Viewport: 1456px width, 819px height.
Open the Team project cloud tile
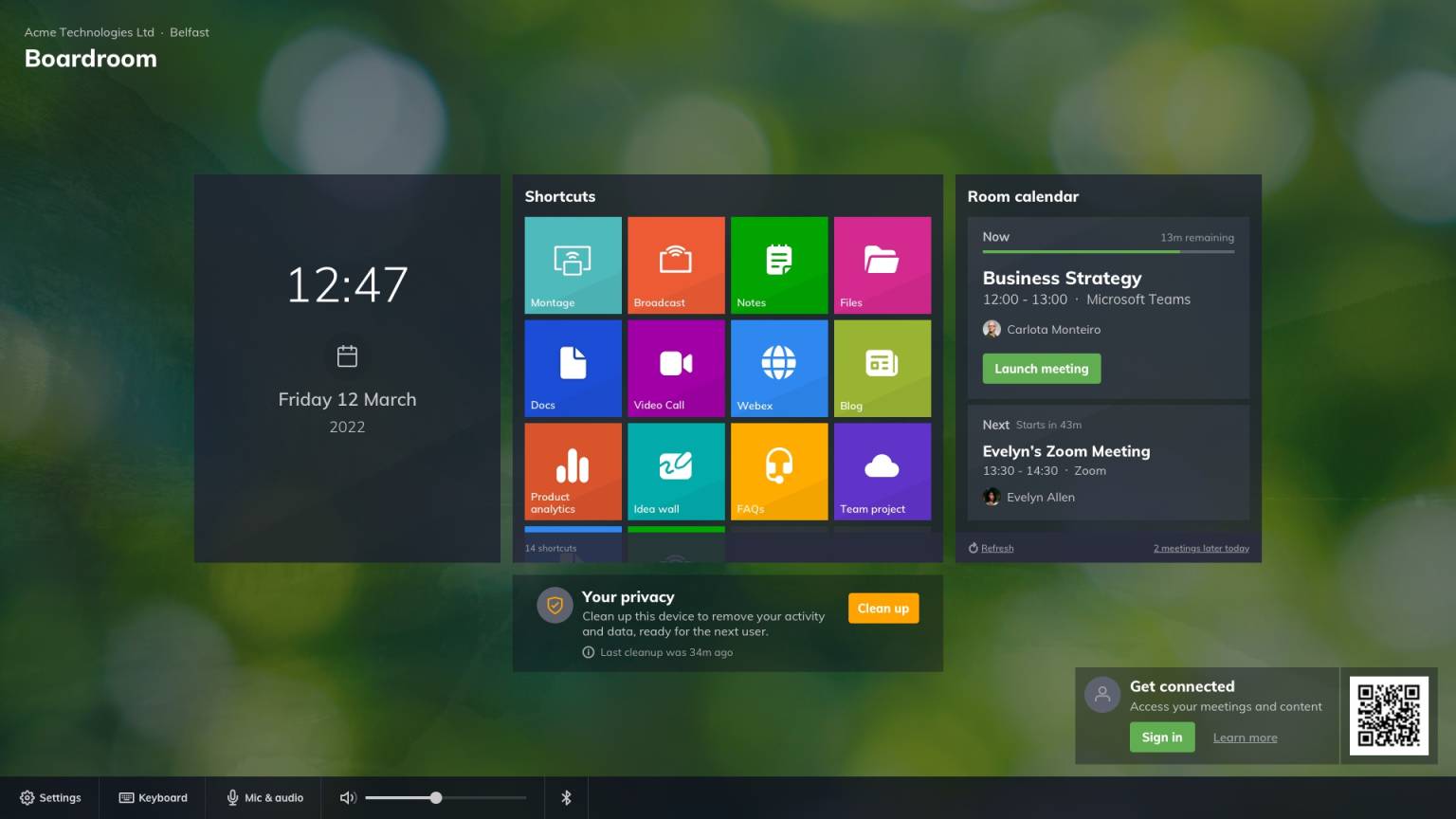[x=882, y=471]
